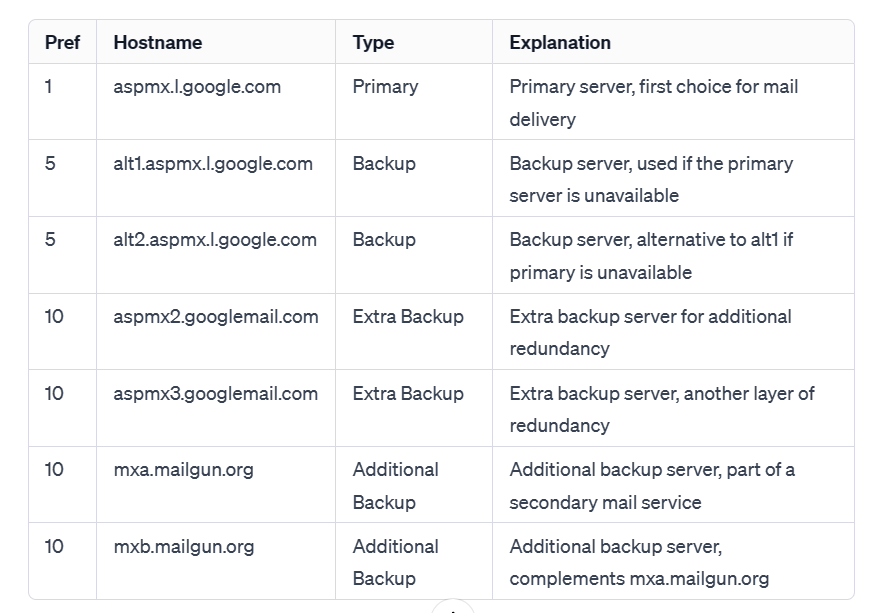
Task: Click explanation 'Primary server, first choice for mail delivery'
Action: tap(654, 103)
